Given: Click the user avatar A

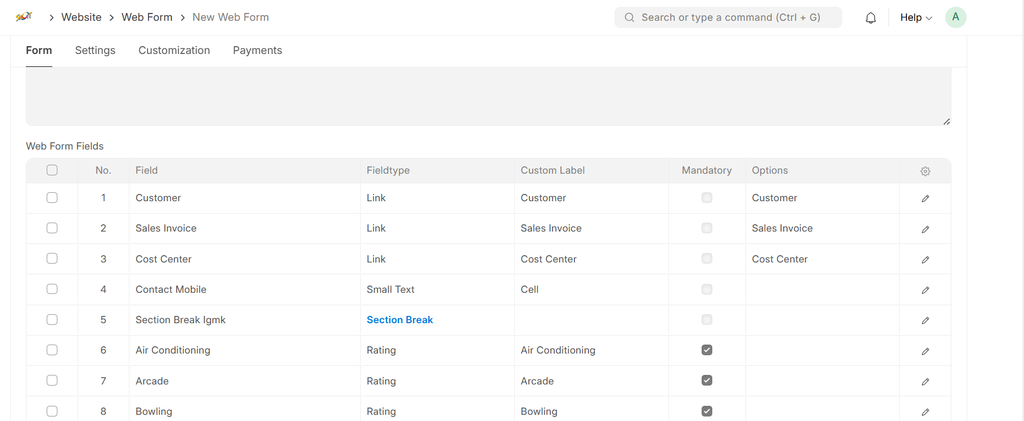Looking at the screenshot, I should pos(955,17).
